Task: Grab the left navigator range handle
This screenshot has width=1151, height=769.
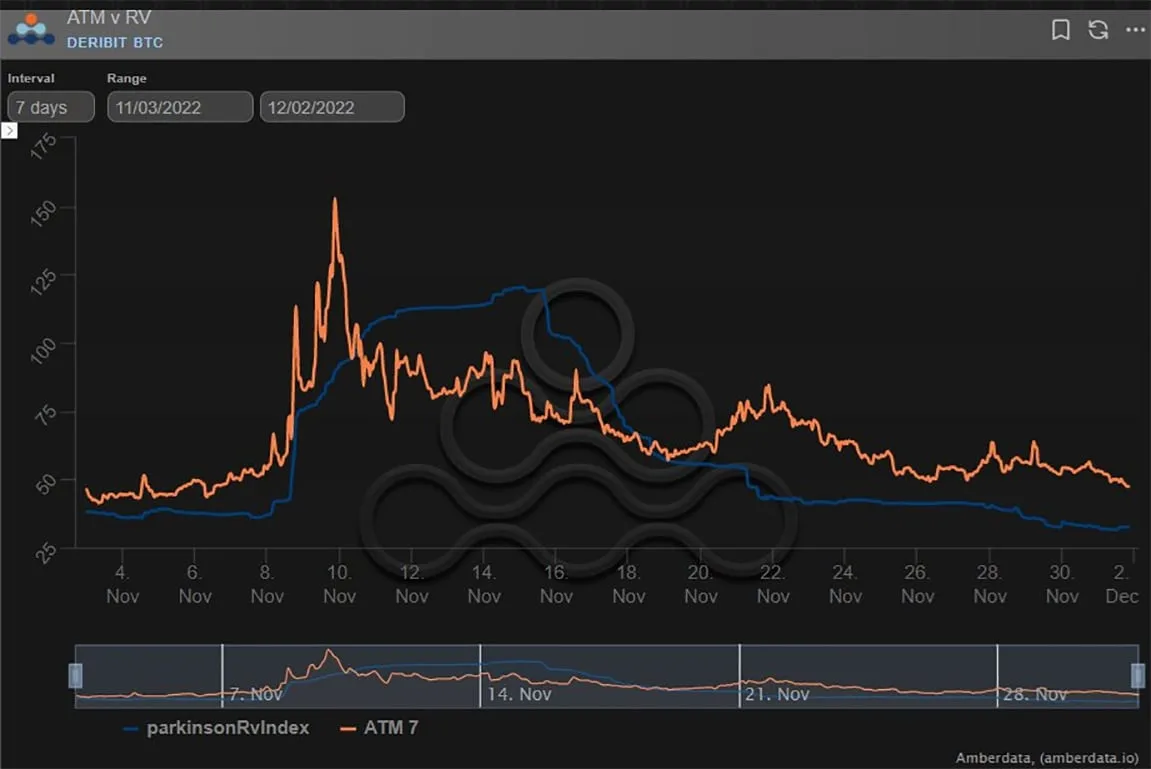Action: tap(76, 676)
